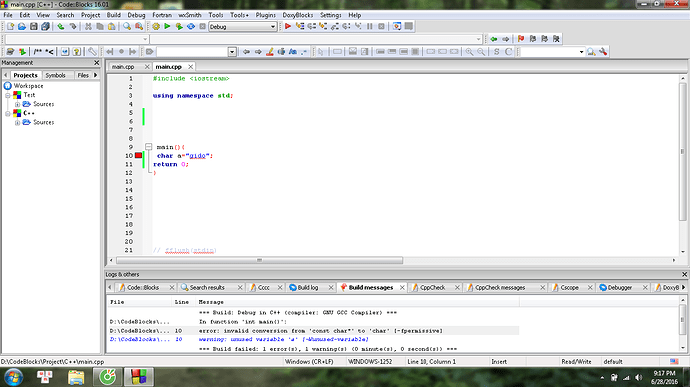Screen dimensions: 690x387
Task: Select the first main.cpp editor tab
Action: pos(123,67)
